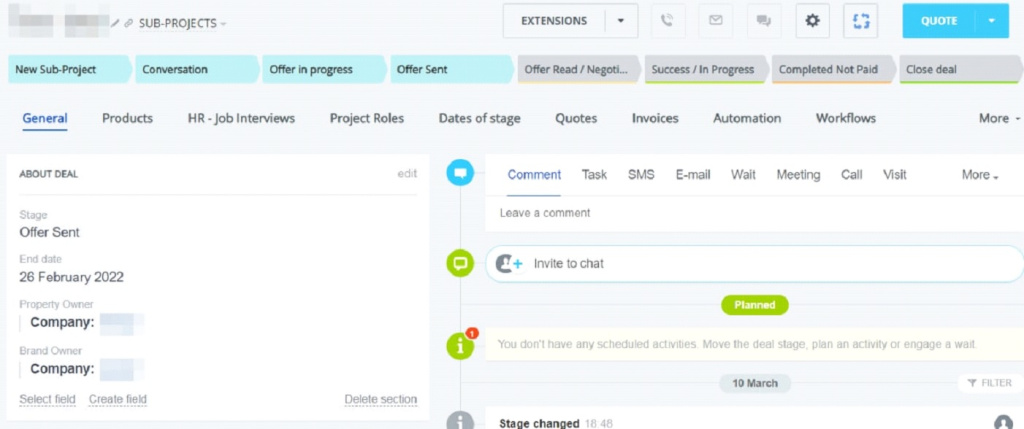Click the blue expand frame icon
1024x429 pixels.
click(860, 21)
